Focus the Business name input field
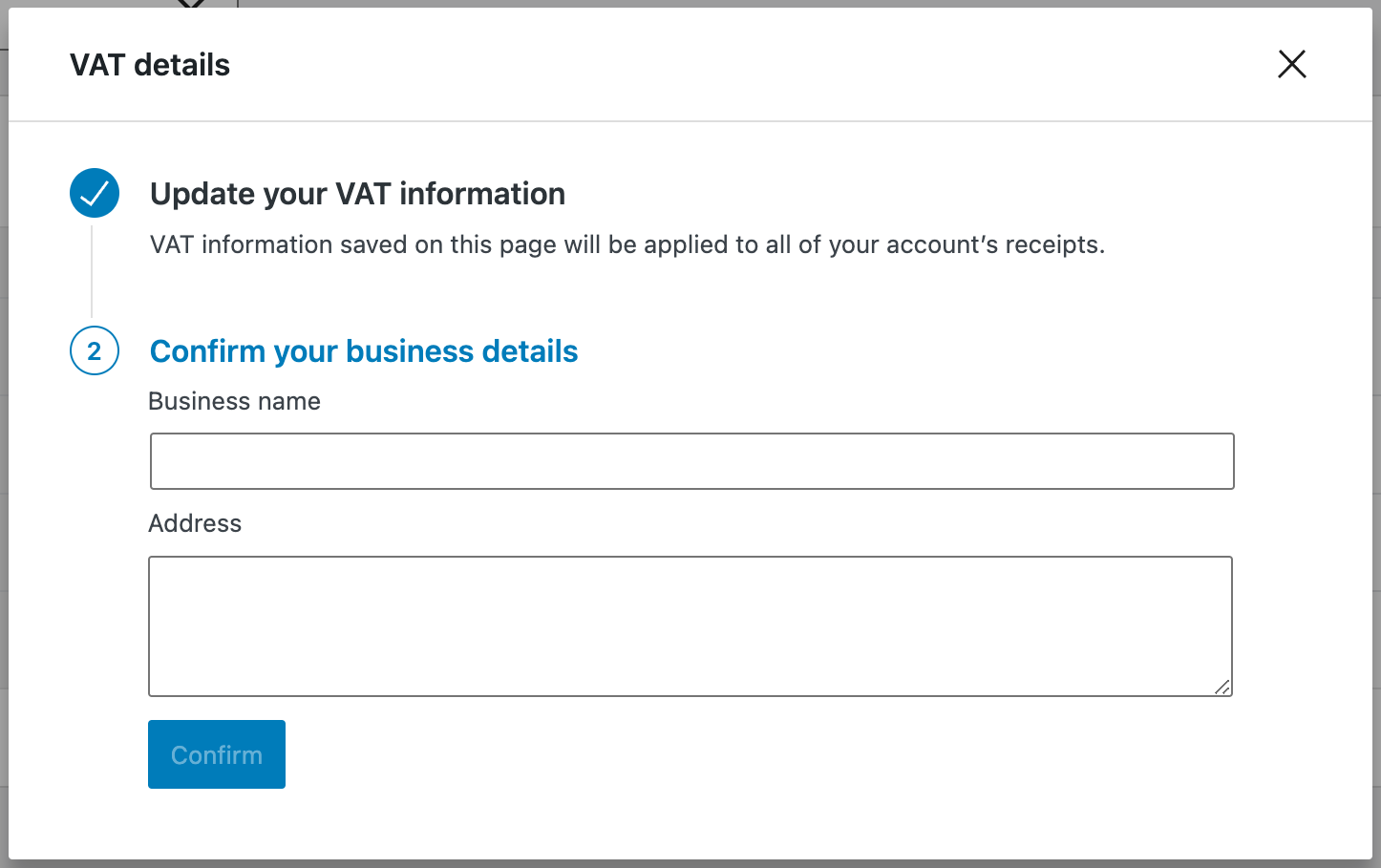Image resolution: width=1381 pixels, height=868 pixels. (x=691, y=461)
